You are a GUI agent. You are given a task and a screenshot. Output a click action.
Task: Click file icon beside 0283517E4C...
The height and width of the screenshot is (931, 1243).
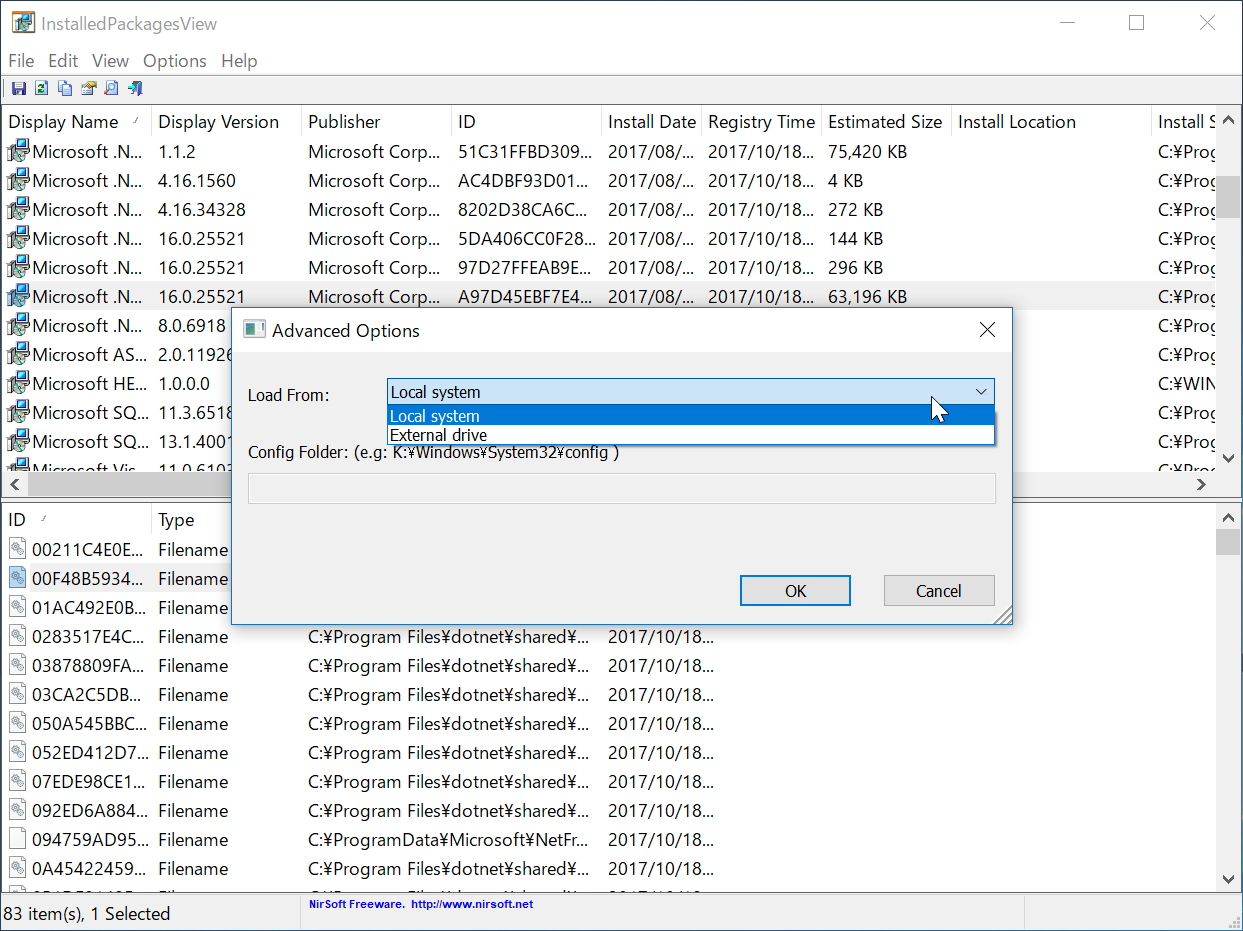point(18,636)
